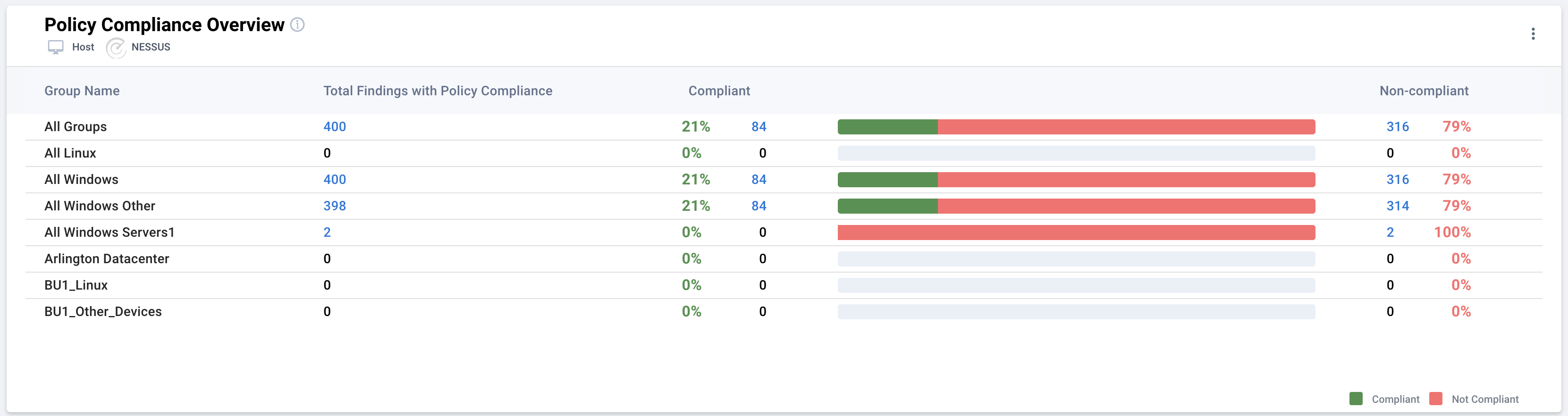Viewport: 1568px width, 416px height.
Task: Open All Windows Other 398 findings link
Action: pyautogui.click(x=334, y=206)
